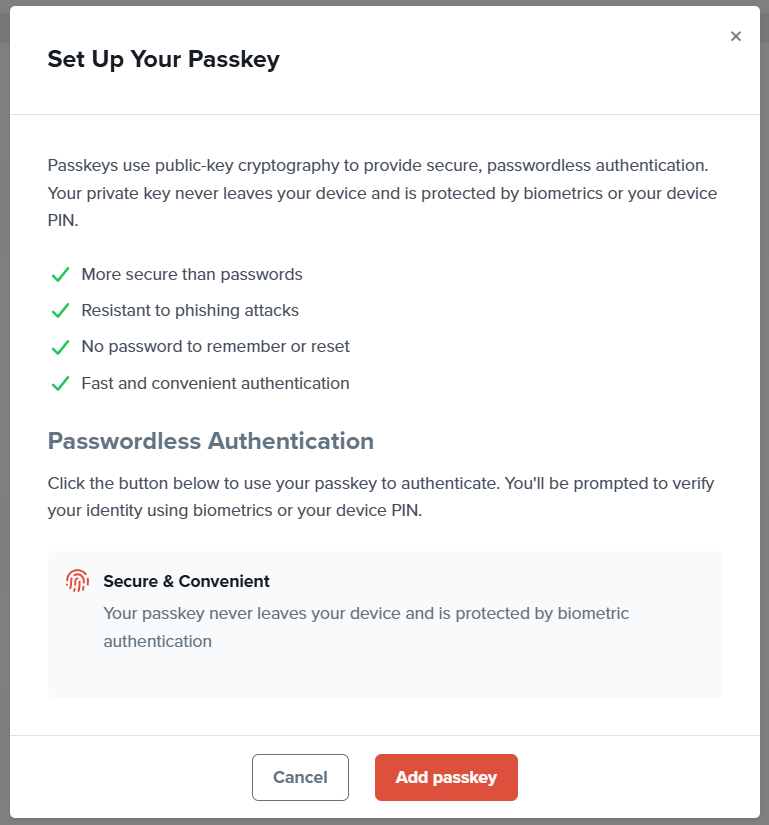Click the Secure & Convenient label
Viewport: 769px width, 825px height.
coord(186,581)
